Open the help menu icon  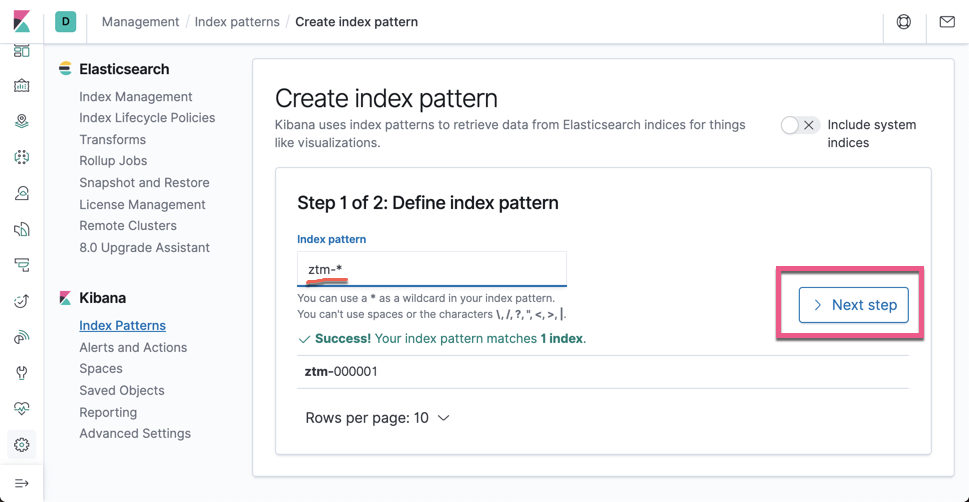point(904,21)
